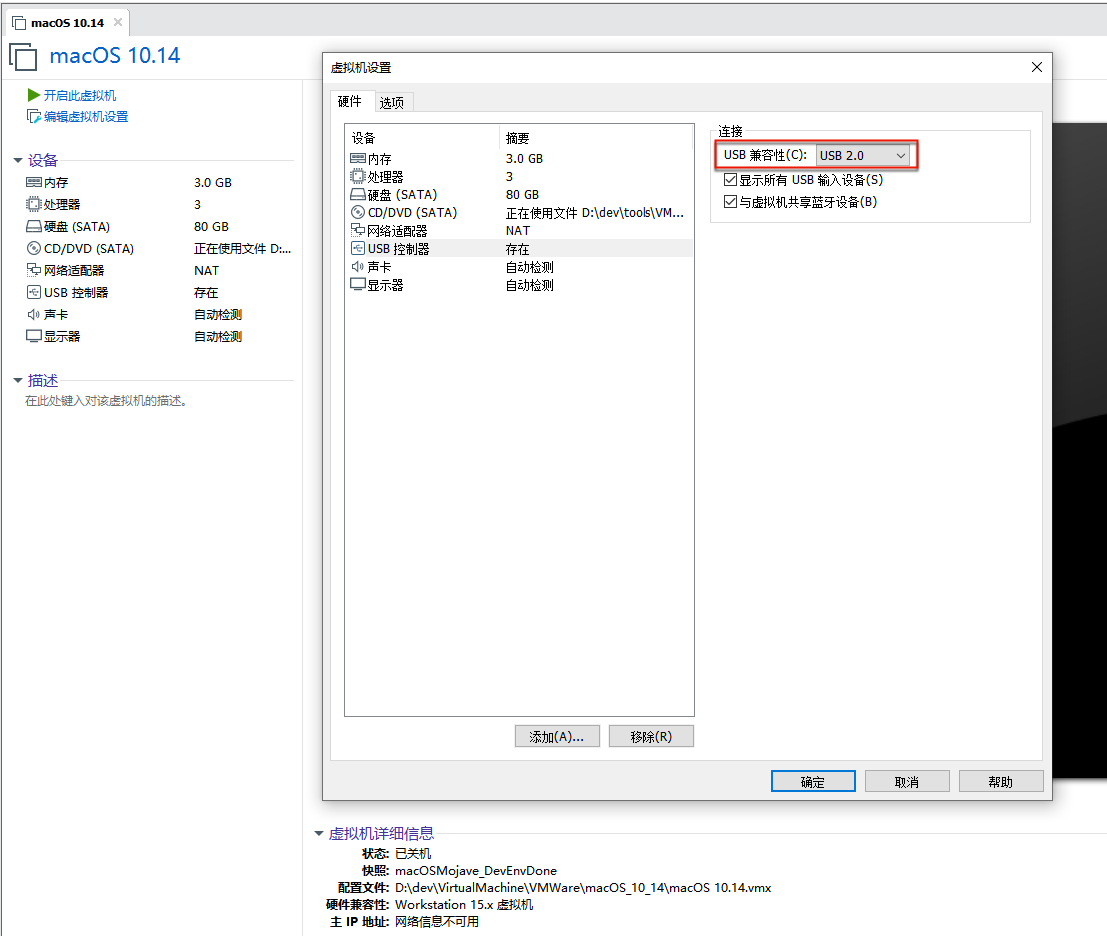This screenshot has height=936, width=1107.
Task: Open the USB 兼容性 dropdown
Action: coord(863,155)
